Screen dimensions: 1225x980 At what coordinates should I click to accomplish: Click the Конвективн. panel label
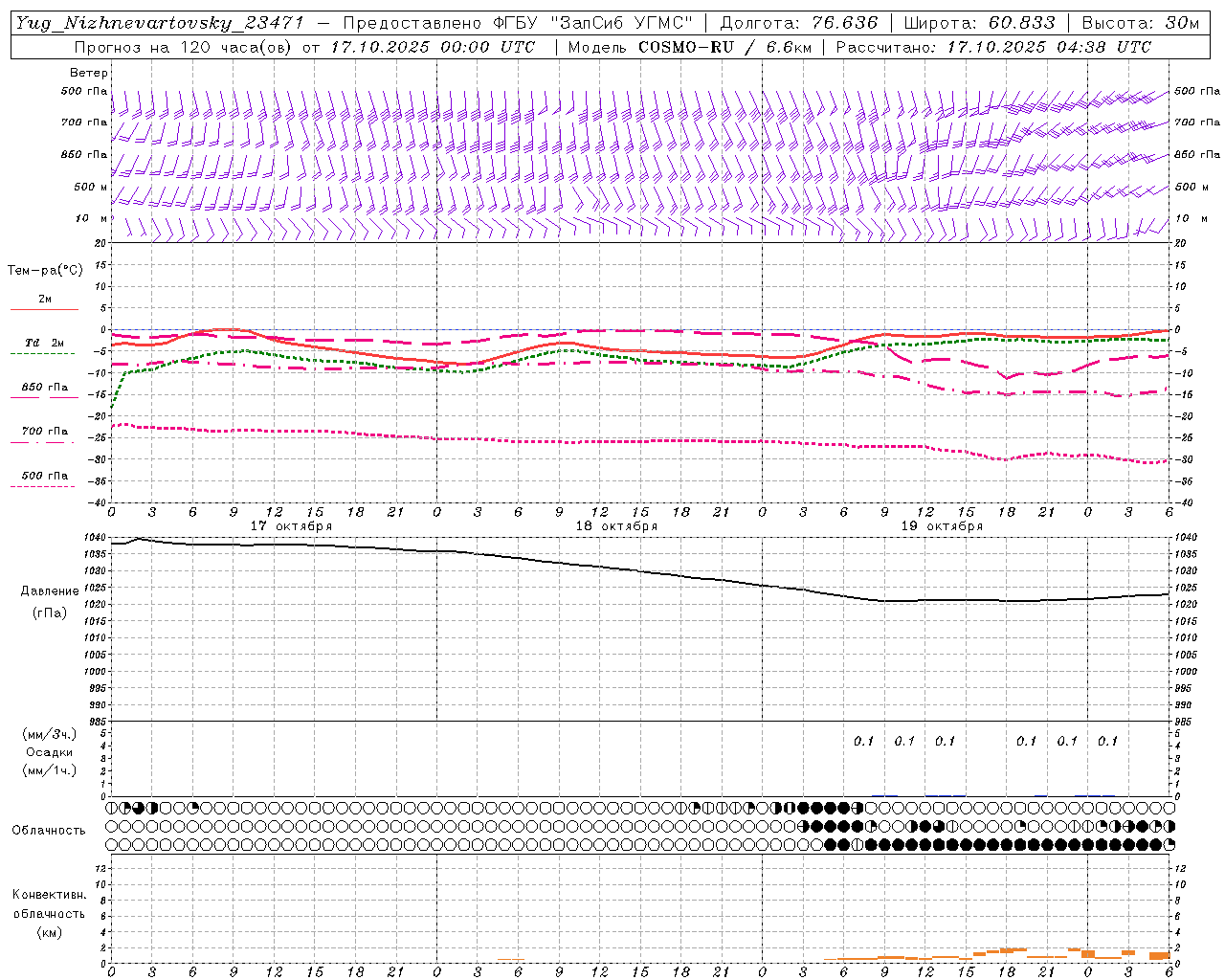[x=49, y=895]
